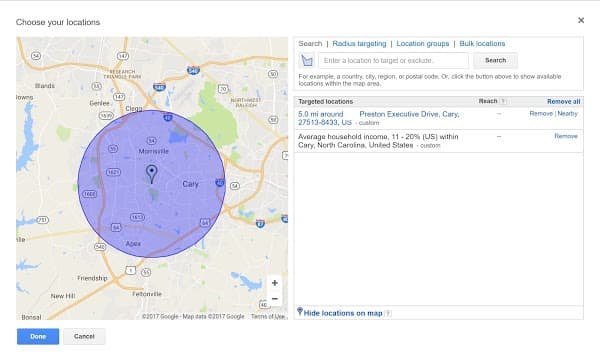The width and height of the screenshot is (600, 362).
Task: Click help icon next to Hide locations on map
Action: pyautogui.click(x=388, y=313)
